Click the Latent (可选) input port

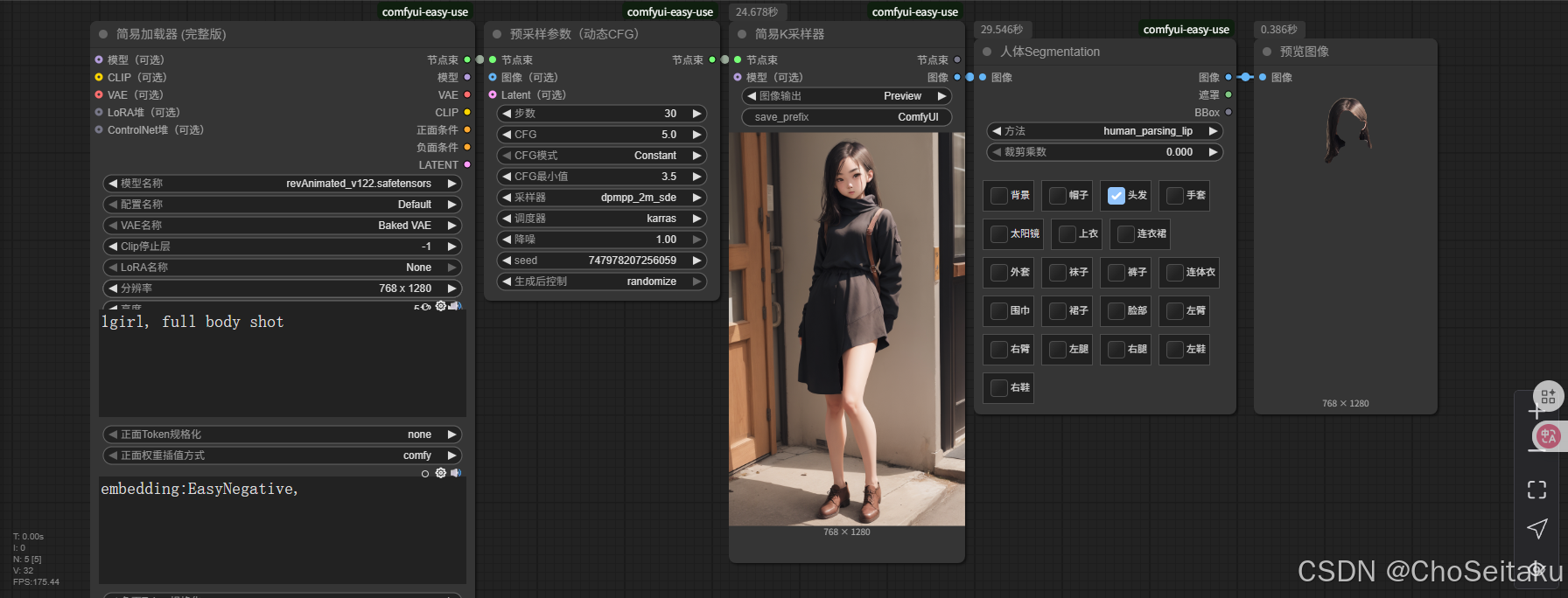click(x=493, y=94)
